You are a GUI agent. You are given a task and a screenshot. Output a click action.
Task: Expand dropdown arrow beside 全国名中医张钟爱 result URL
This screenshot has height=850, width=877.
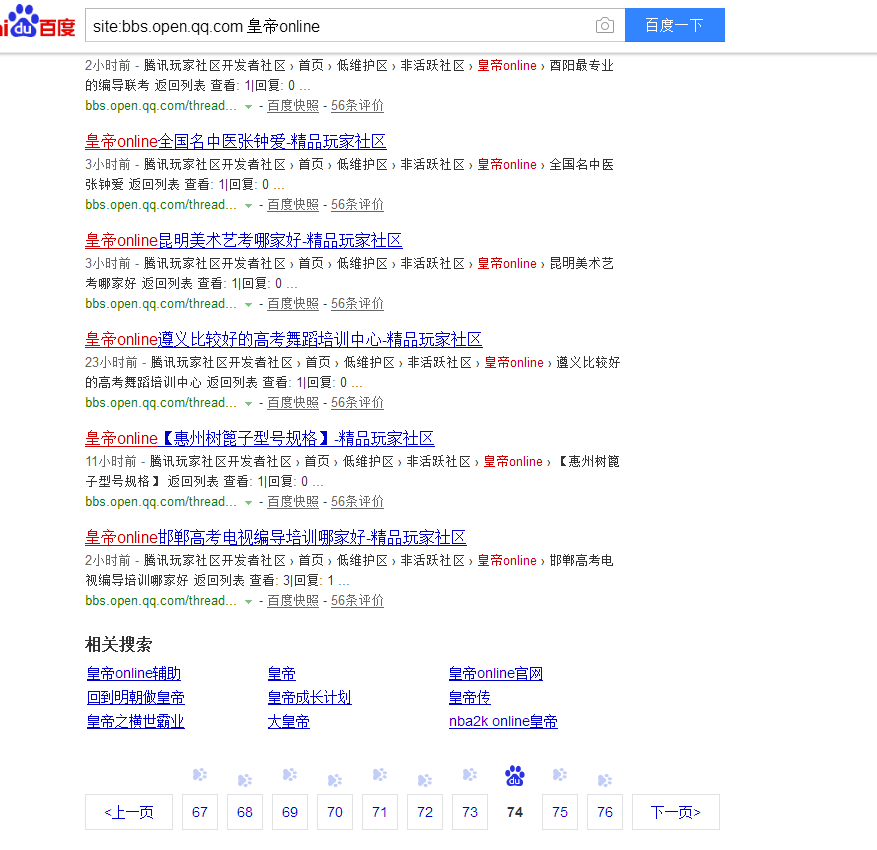tap(248, 206)
